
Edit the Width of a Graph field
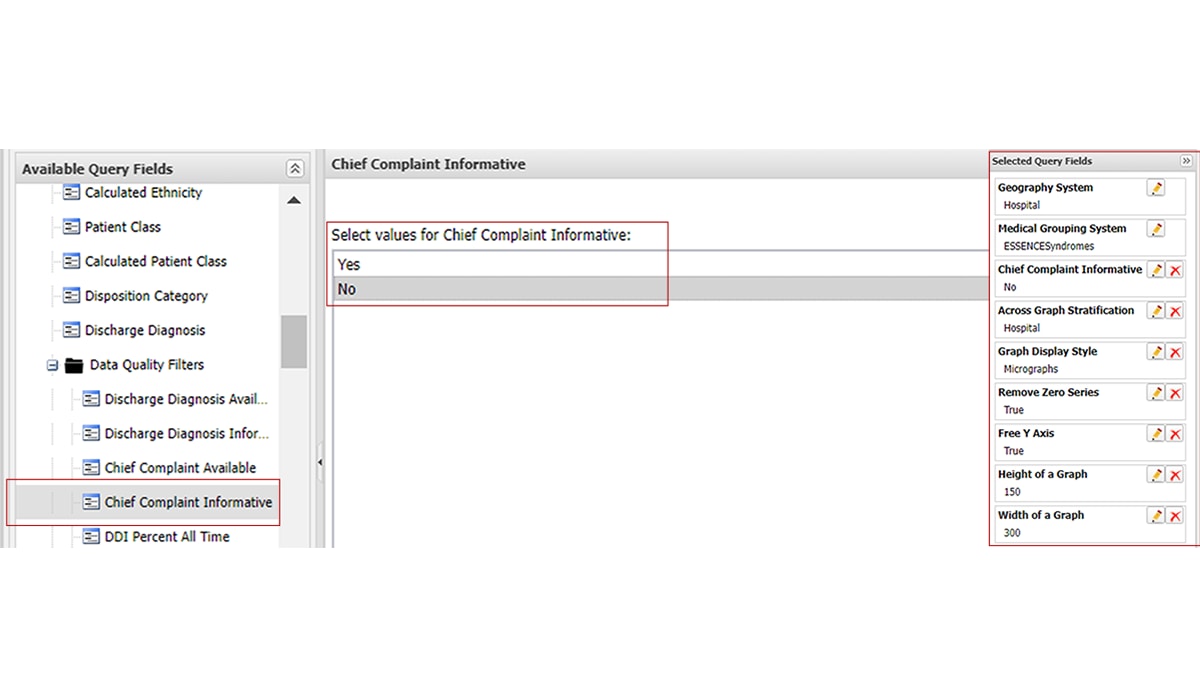click(1156, 516)
